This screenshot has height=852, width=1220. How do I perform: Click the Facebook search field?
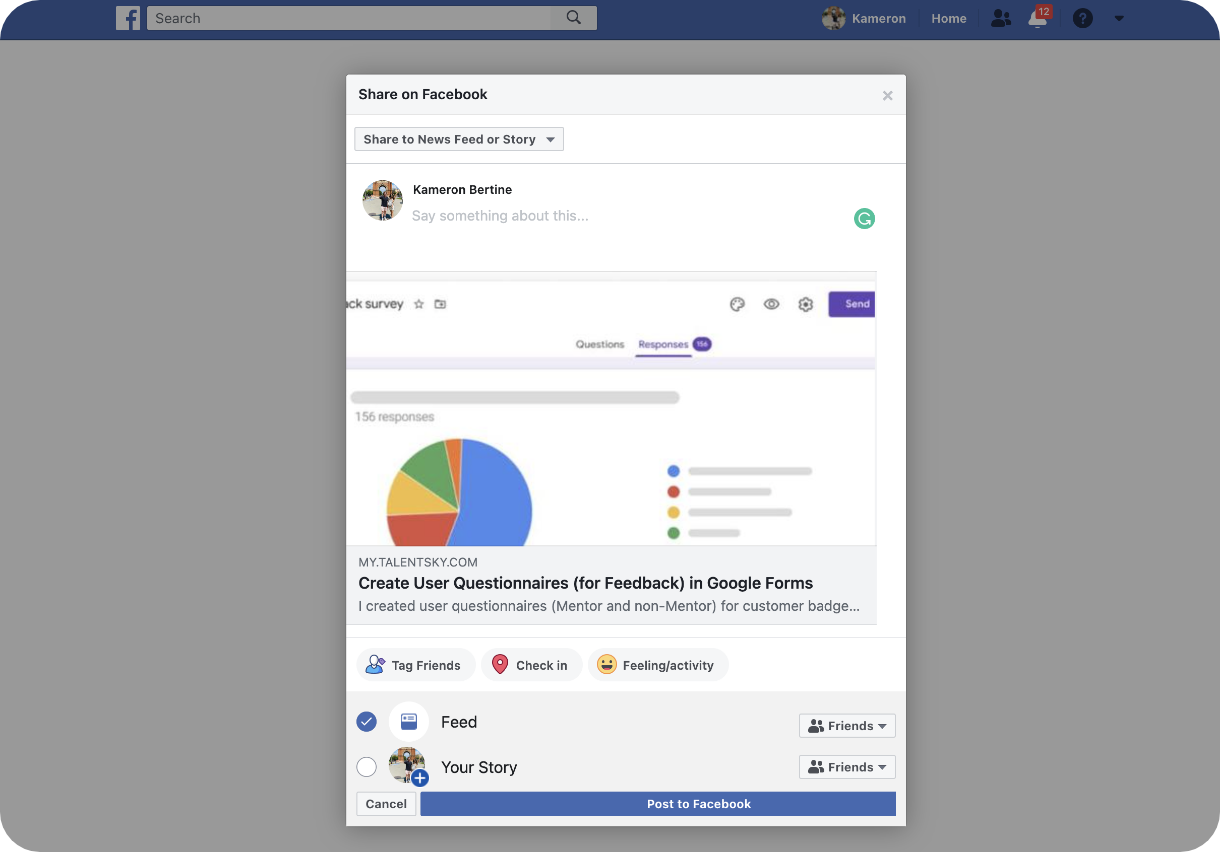pos(349,18)
